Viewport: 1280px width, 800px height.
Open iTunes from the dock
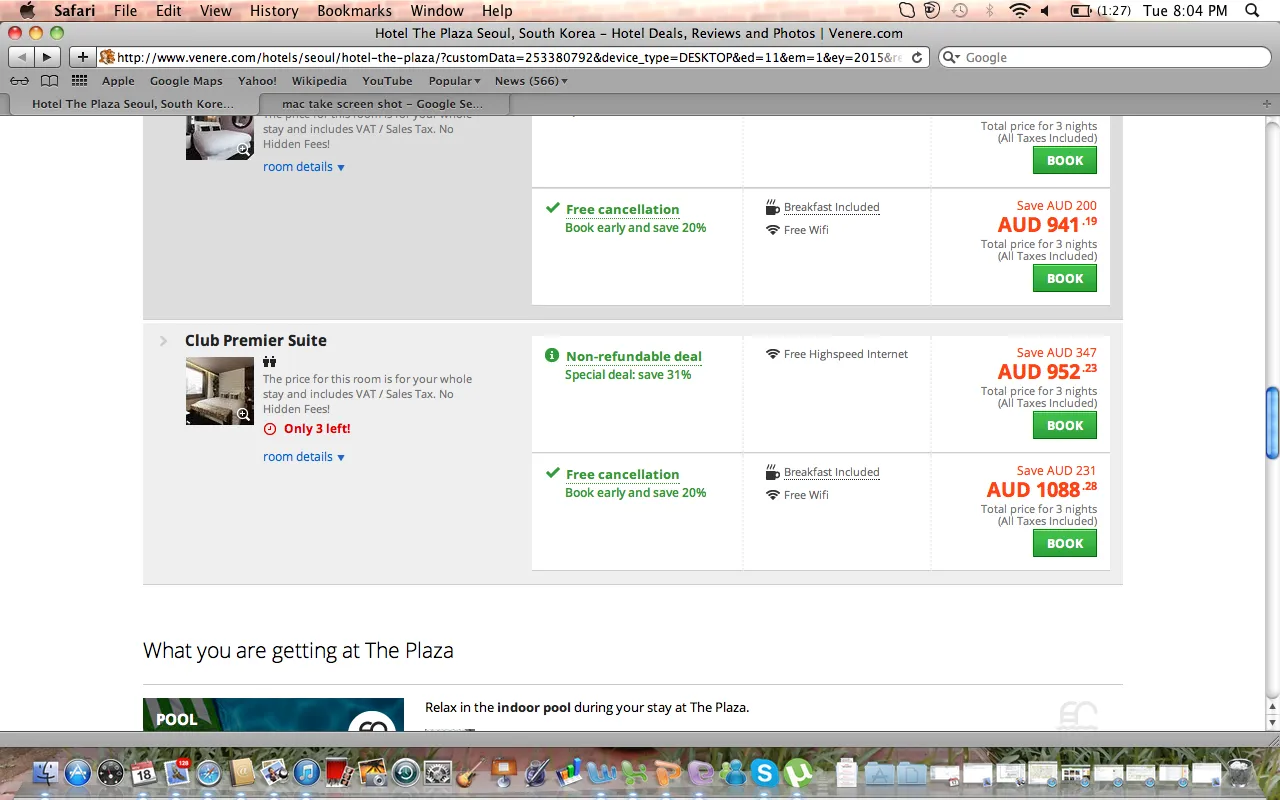pyautogui.click(x=307, y=773)
